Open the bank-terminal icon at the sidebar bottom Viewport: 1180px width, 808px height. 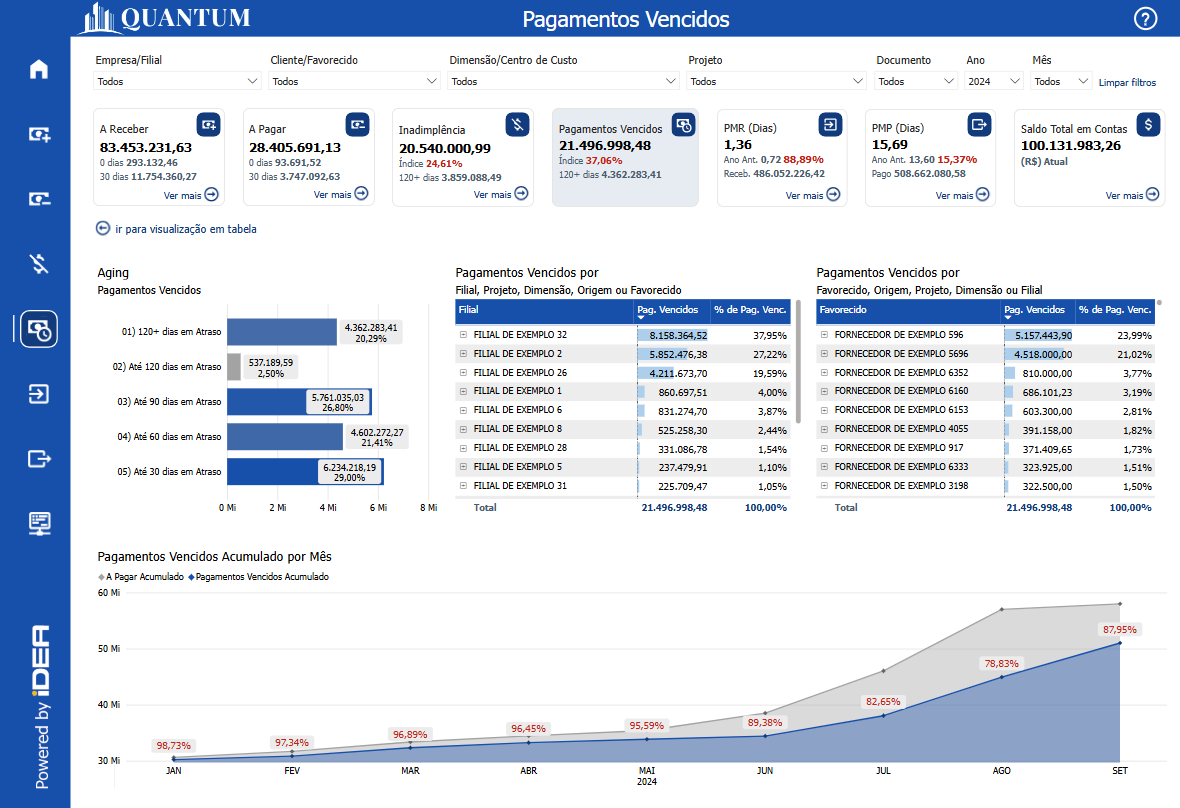(x=38, y=523)
